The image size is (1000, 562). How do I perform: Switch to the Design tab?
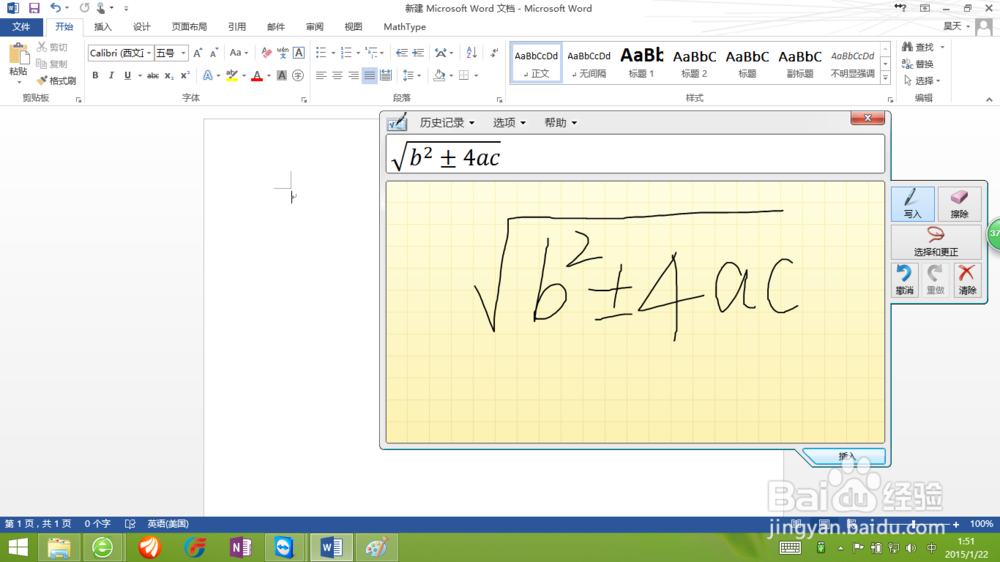(142, 27)
